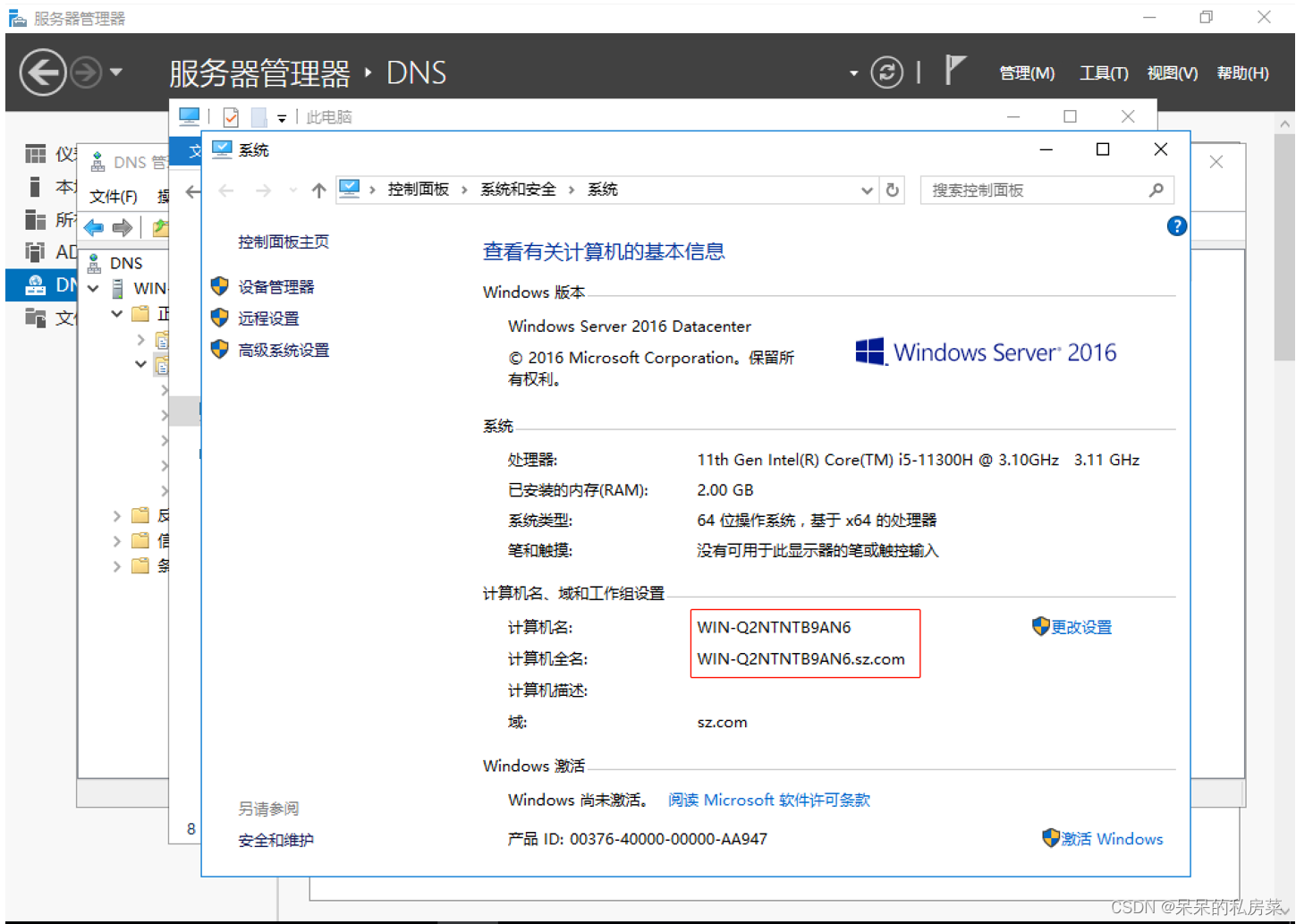Viewport: 1296px width, 924px height.
Task: Open 阅读 Microsoft 软件许可条款 link
Action: point(769,800)
